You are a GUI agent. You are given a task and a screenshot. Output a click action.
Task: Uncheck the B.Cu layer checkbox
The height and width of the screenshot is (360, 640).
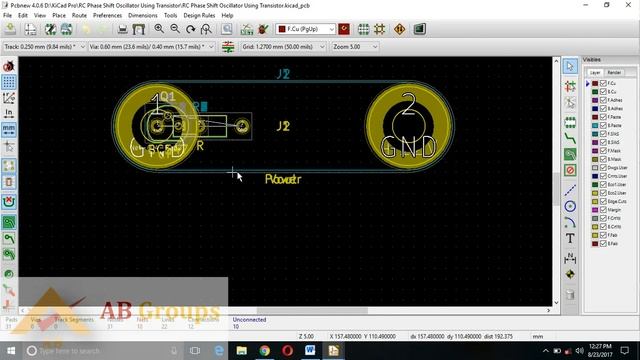pos(603,92)
